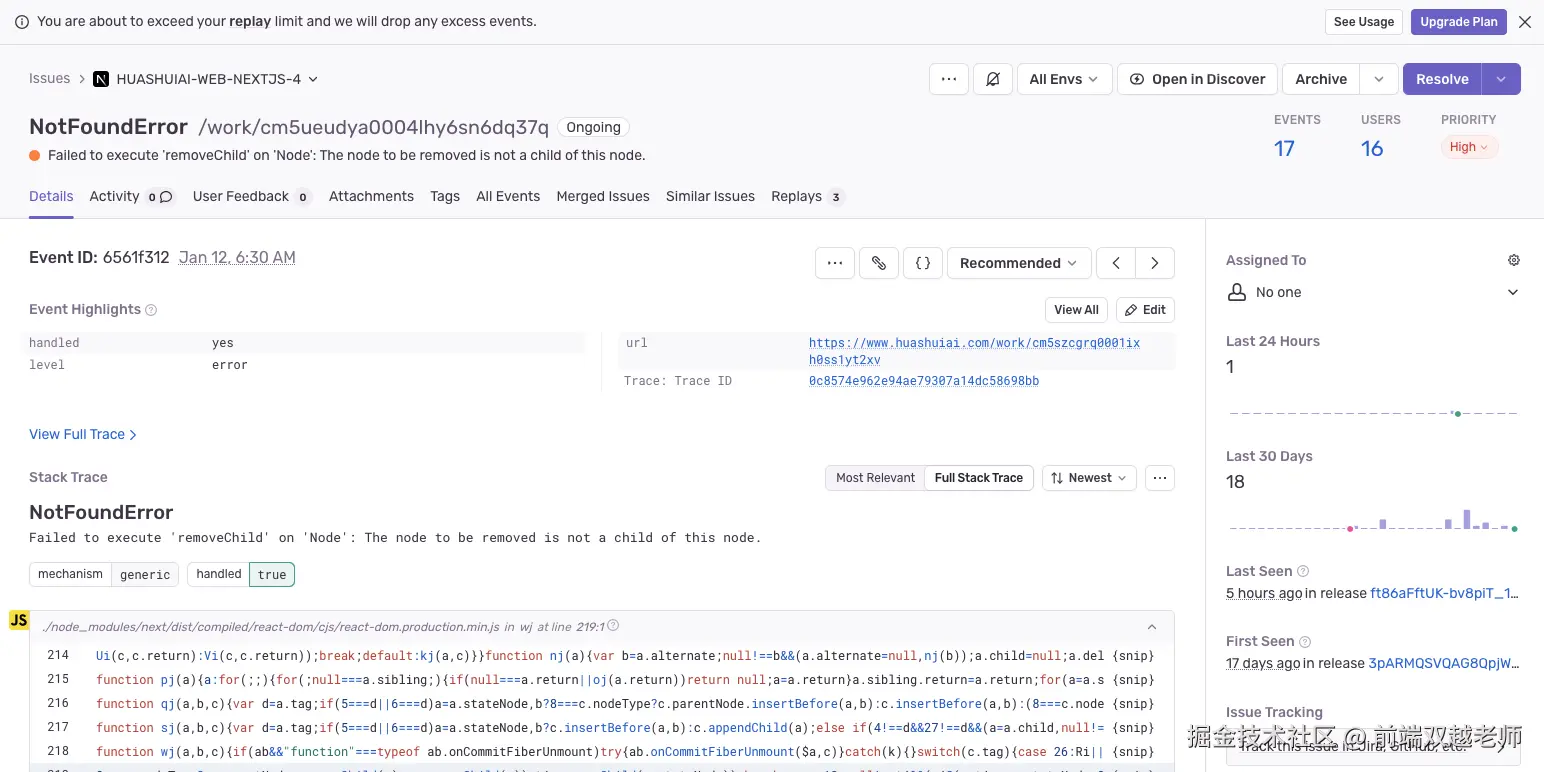This screenshot has width=1544, height=772.
Task: Switch to Most Relevant stack trace
Action: pyautogui.click(x=875, y=478)
